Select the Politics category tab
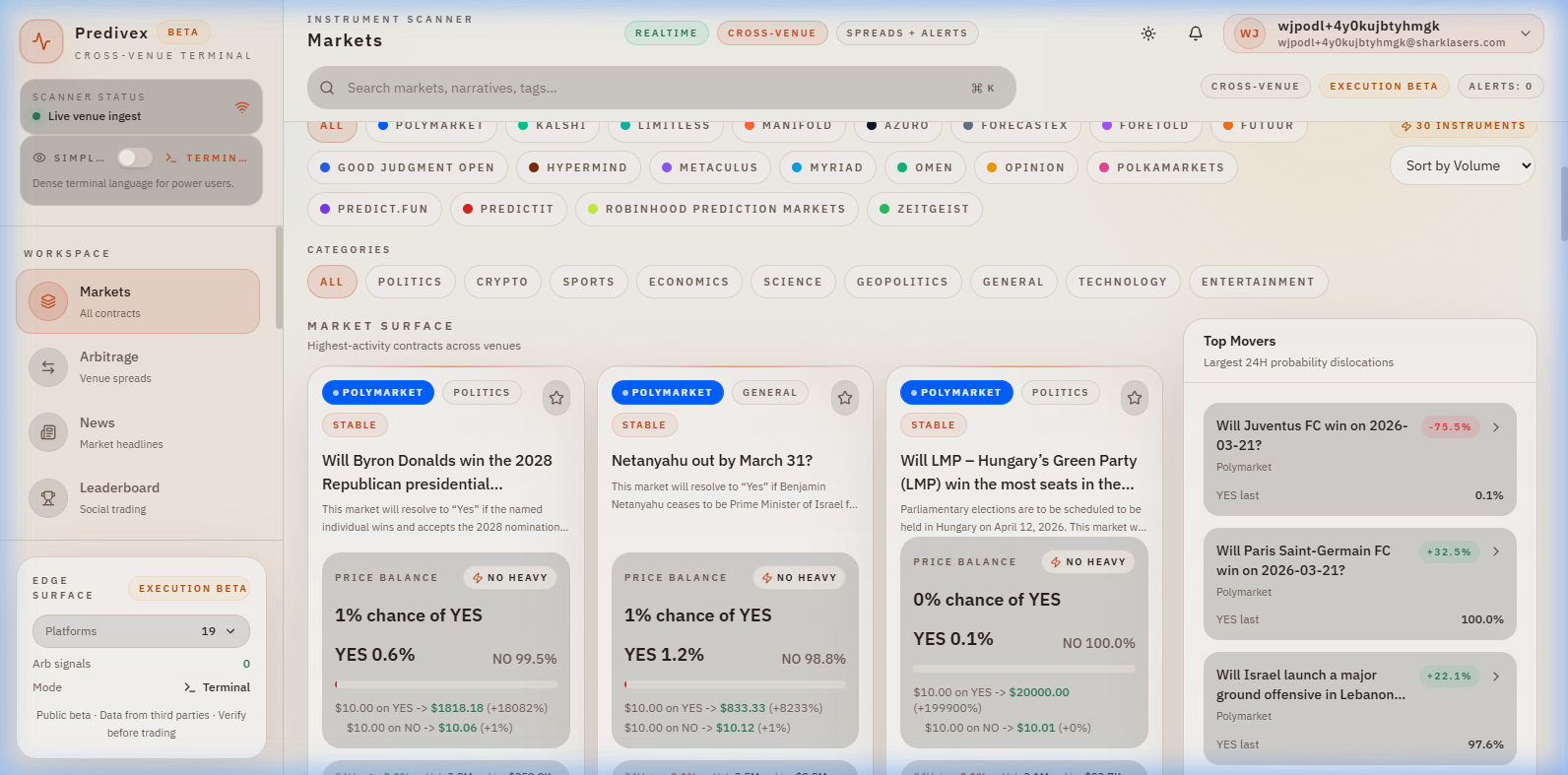Image resolution: width=1568 pixels, height=775 pixels. tap(410, 282)
